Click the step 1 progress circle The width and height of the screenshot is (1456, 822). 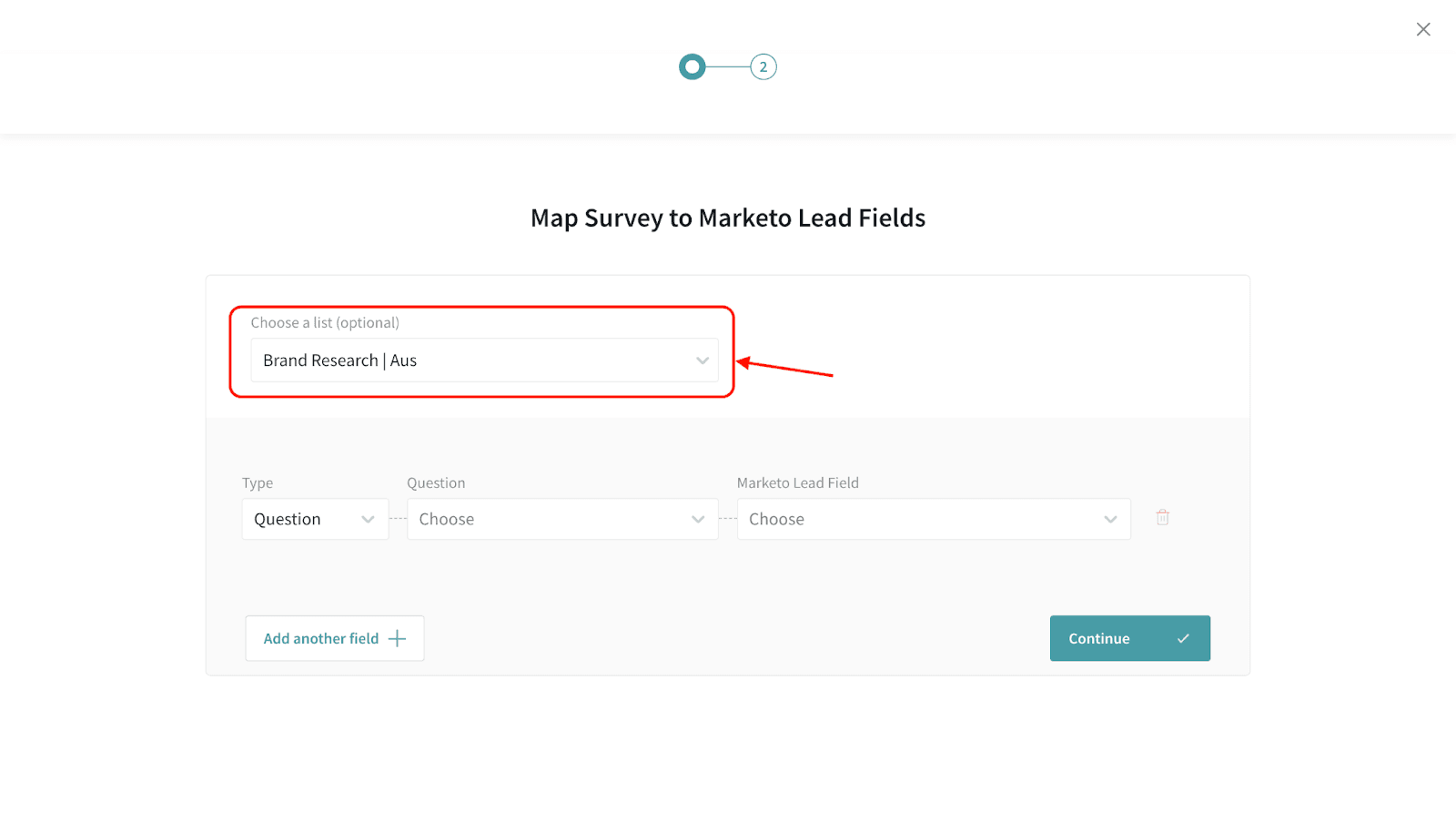click(x=693, y=66)
